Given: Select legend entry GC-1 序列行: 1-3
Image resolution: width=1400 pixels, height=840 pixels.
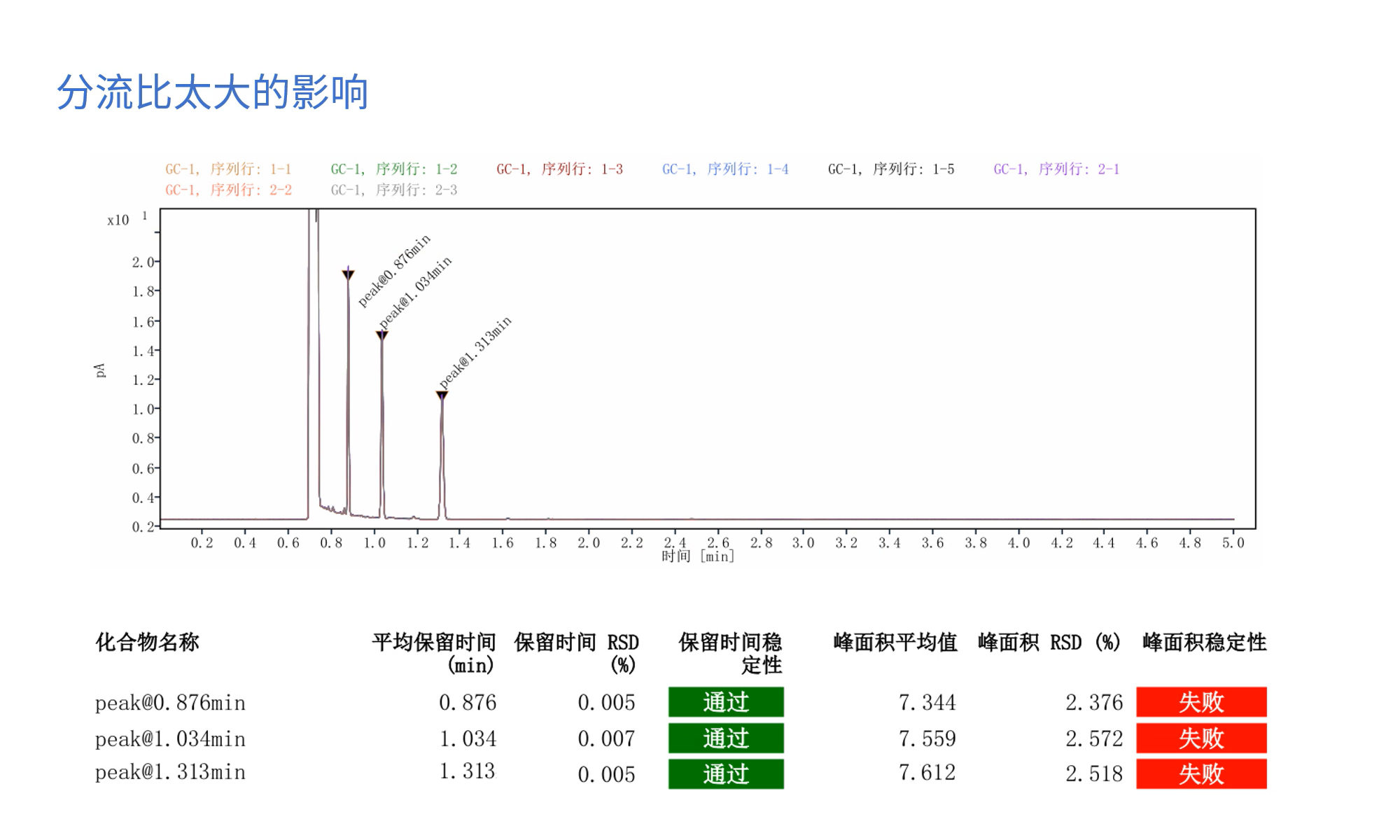Looking at the screenshot, I should click(x=559, y=169).
